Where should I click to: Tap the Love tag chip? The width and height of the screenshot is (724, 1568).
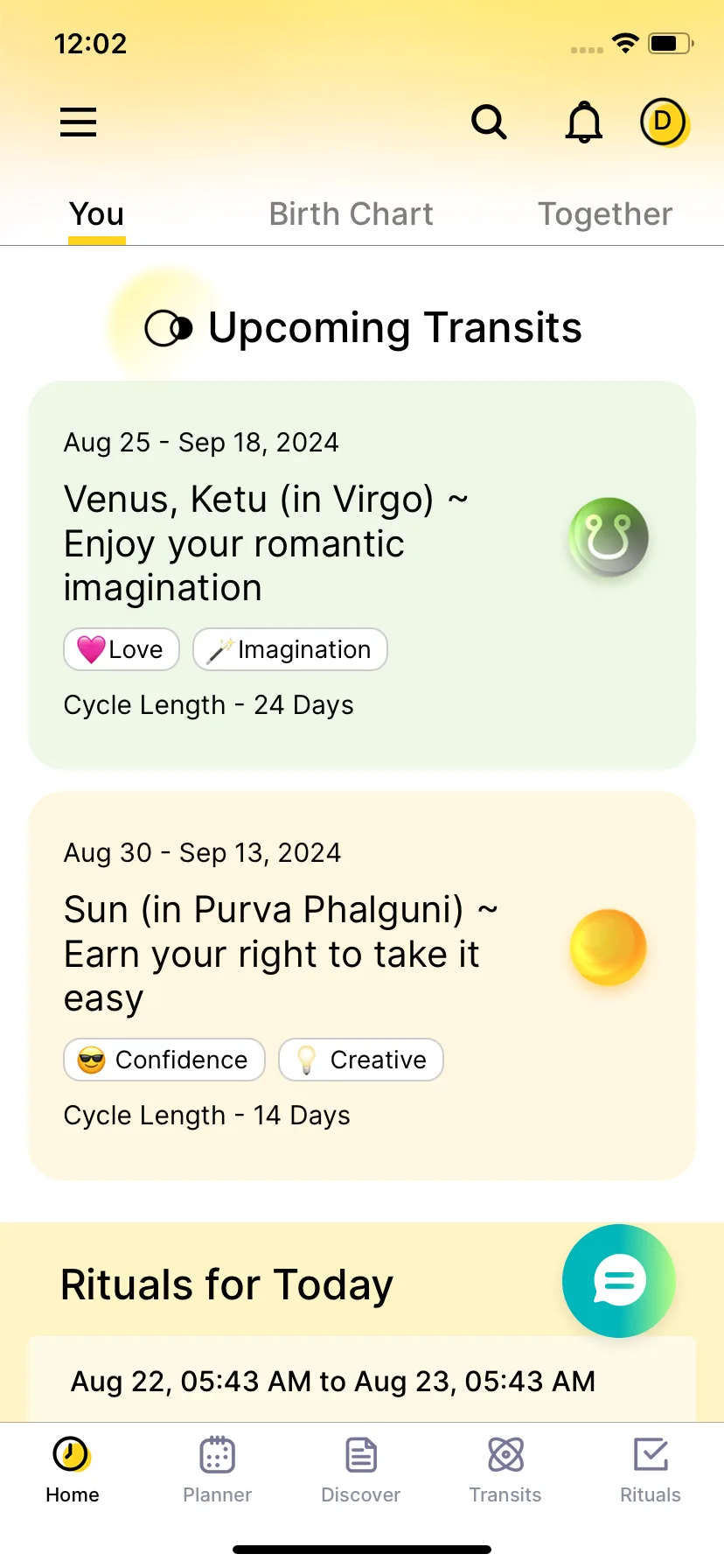pyautogui.click(x=122, y=649)
